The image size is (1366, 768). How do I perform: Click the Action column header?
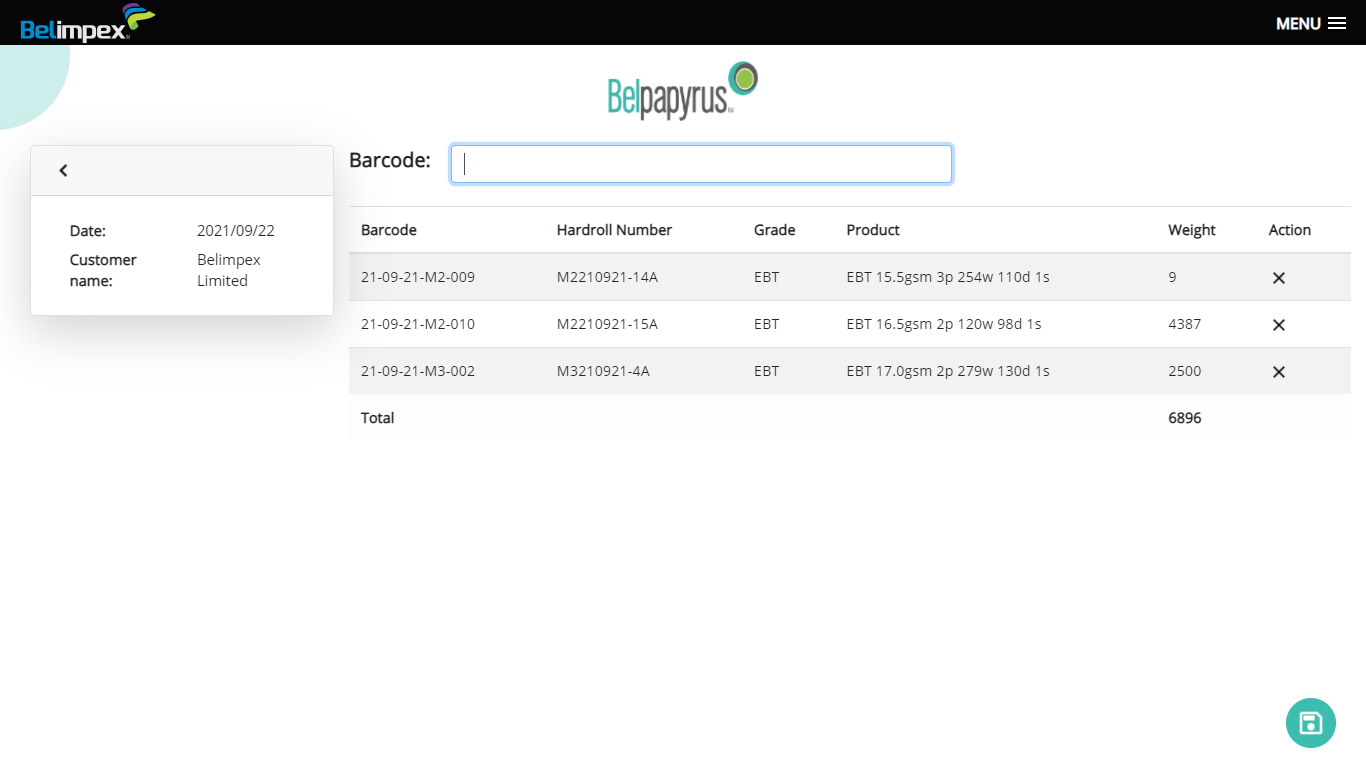[x=1289, y=230]
